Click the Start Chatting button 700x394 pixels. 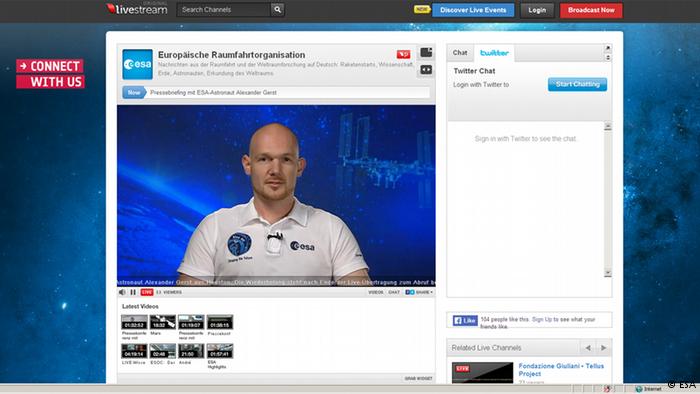(577, 84)
